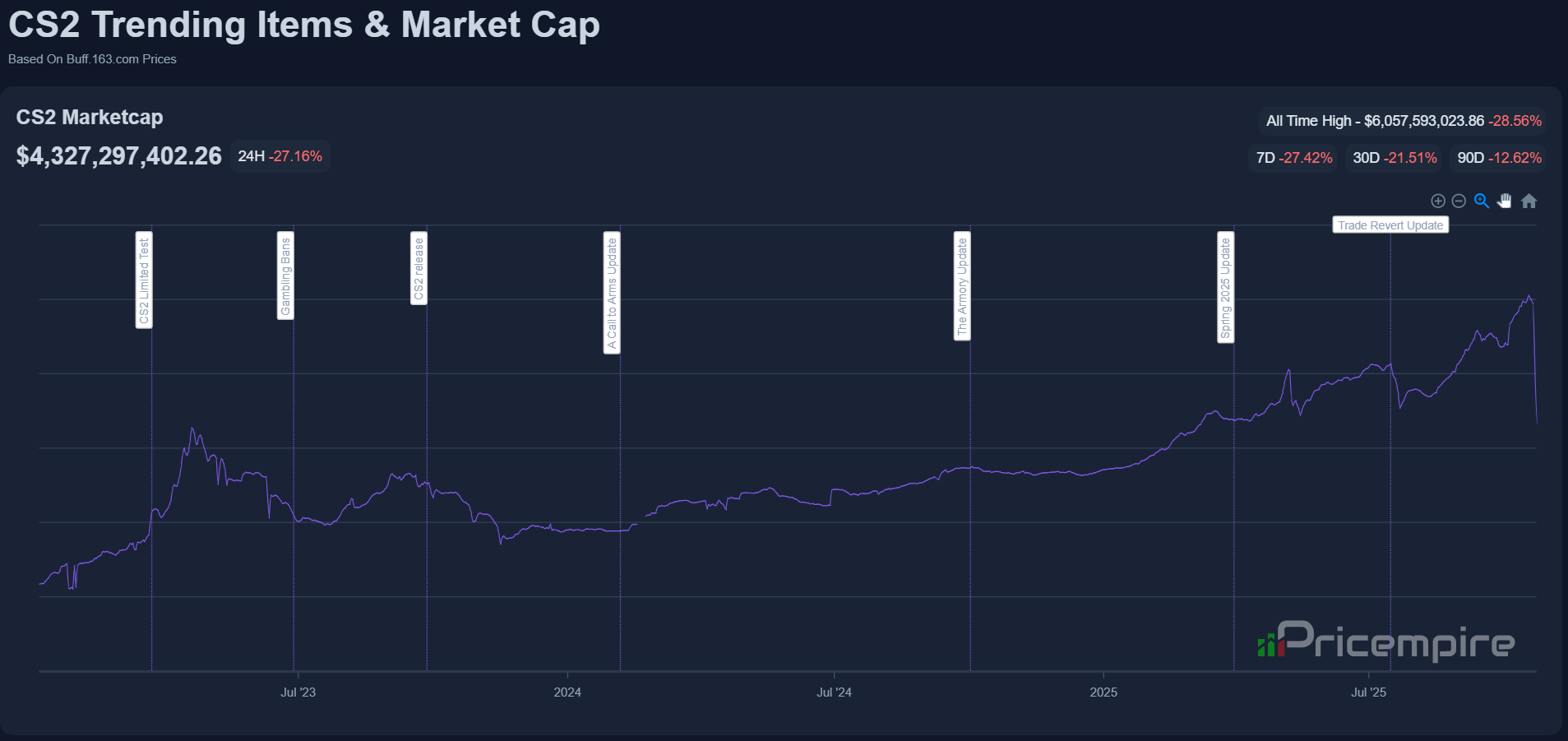This screenshot has height=741, width=1568.
Task: Select the Gambling Bans annotation label
Action: [x=285, y=276]
